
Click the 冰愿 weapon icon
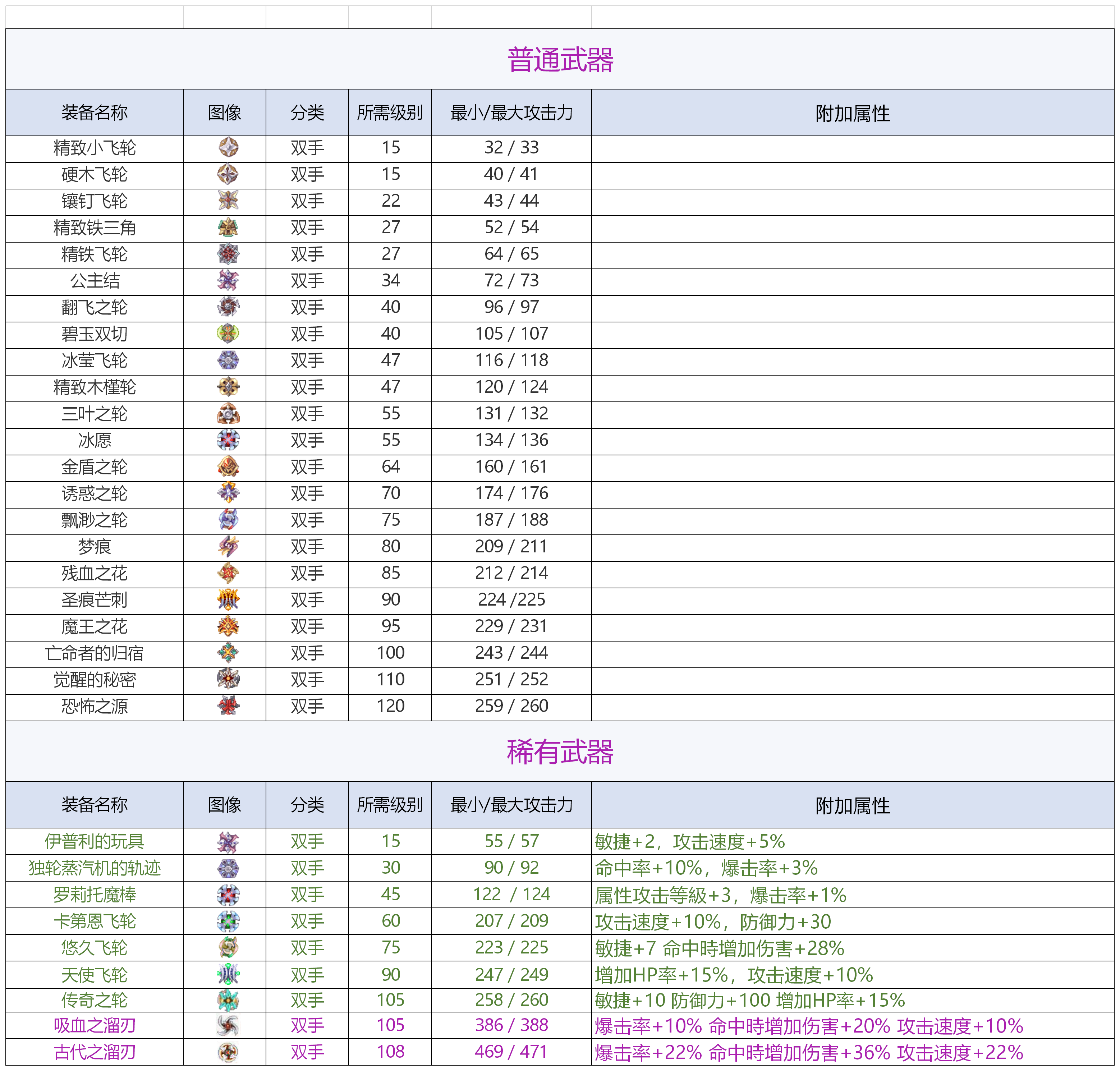pos(228,440)
